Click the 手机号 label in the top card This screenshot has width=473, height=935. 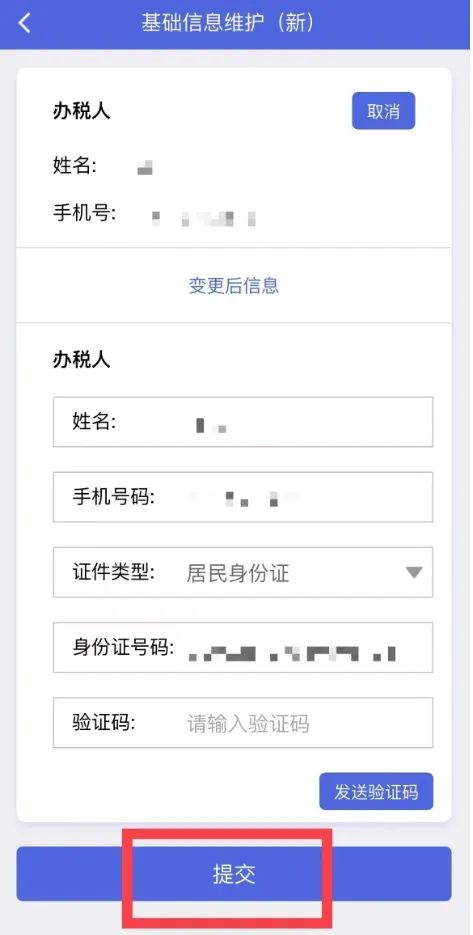(x=85, y=213)
